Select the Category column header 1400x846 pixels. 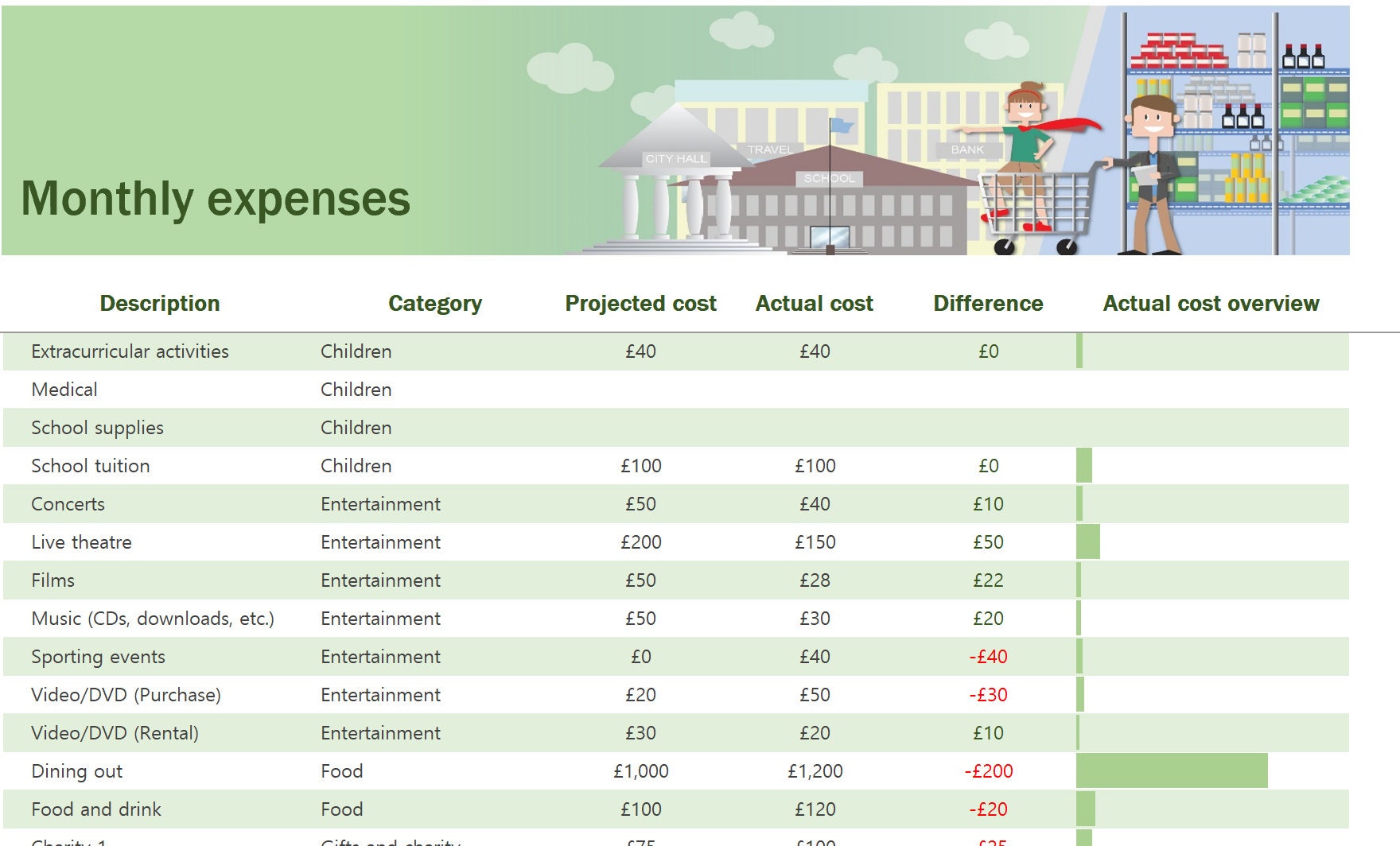point(435,304)
